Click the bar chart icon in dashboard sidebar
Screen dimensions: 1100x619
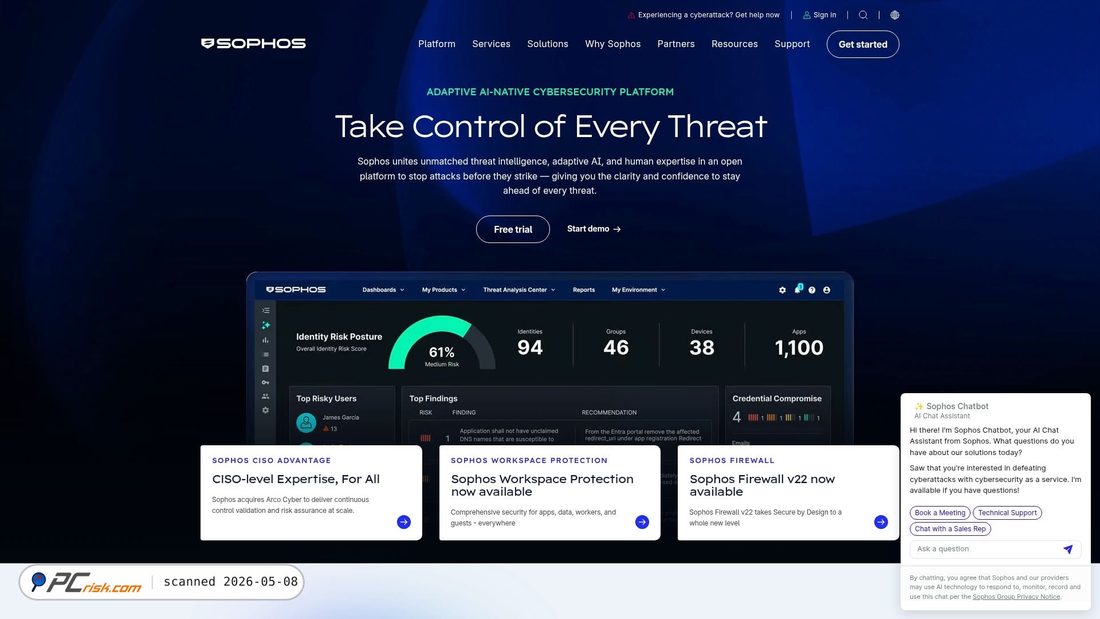pyautogui.click(x=265, y=340)
